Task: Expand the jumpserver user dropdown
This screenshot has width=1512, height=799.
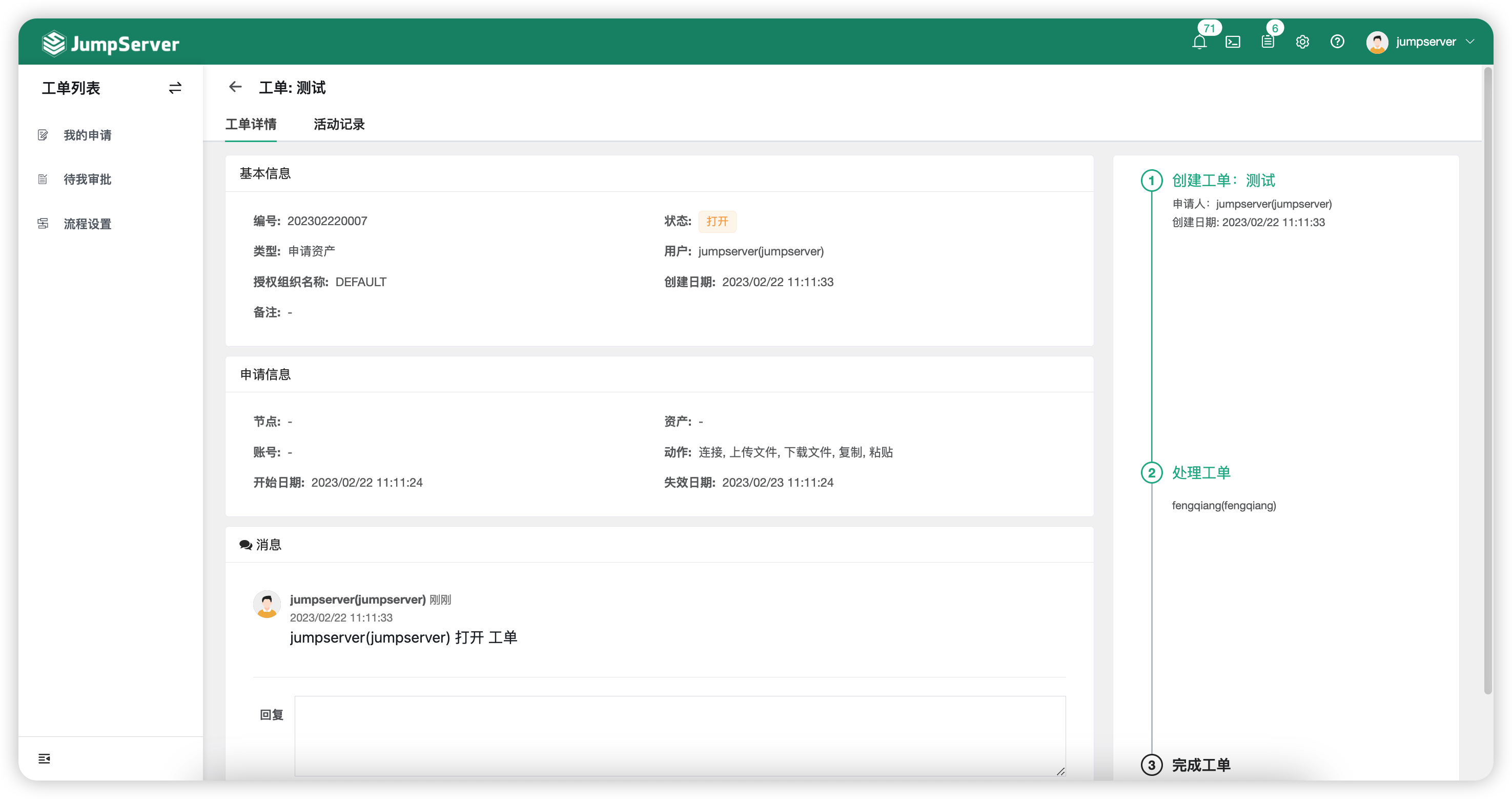Action: tap(1426, 42)
